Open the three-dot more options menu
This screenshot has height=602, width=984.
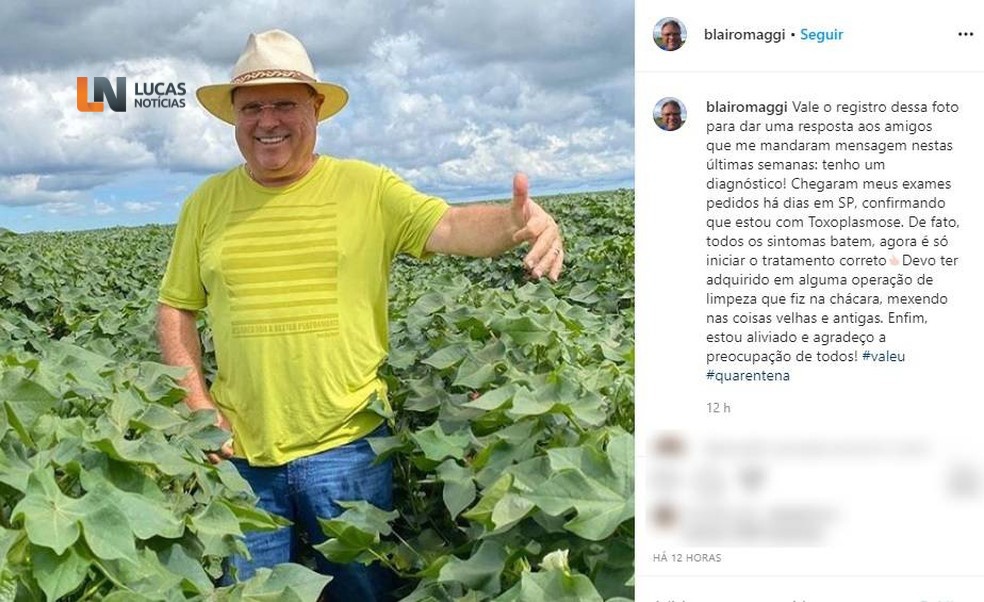tap(965, 35)
